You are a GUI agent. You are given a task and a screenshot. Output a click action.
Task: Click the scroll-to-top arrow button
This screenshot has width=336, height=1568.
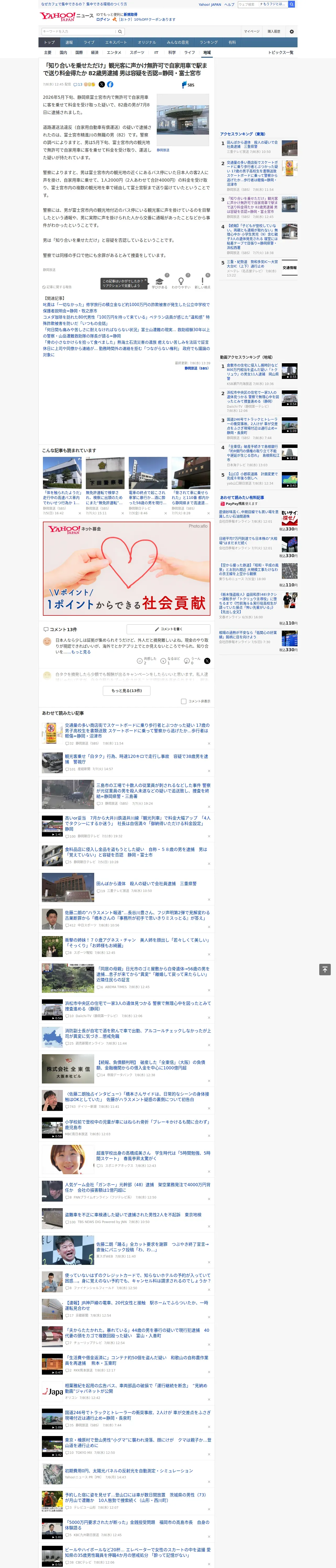click(x=325, y=969)
